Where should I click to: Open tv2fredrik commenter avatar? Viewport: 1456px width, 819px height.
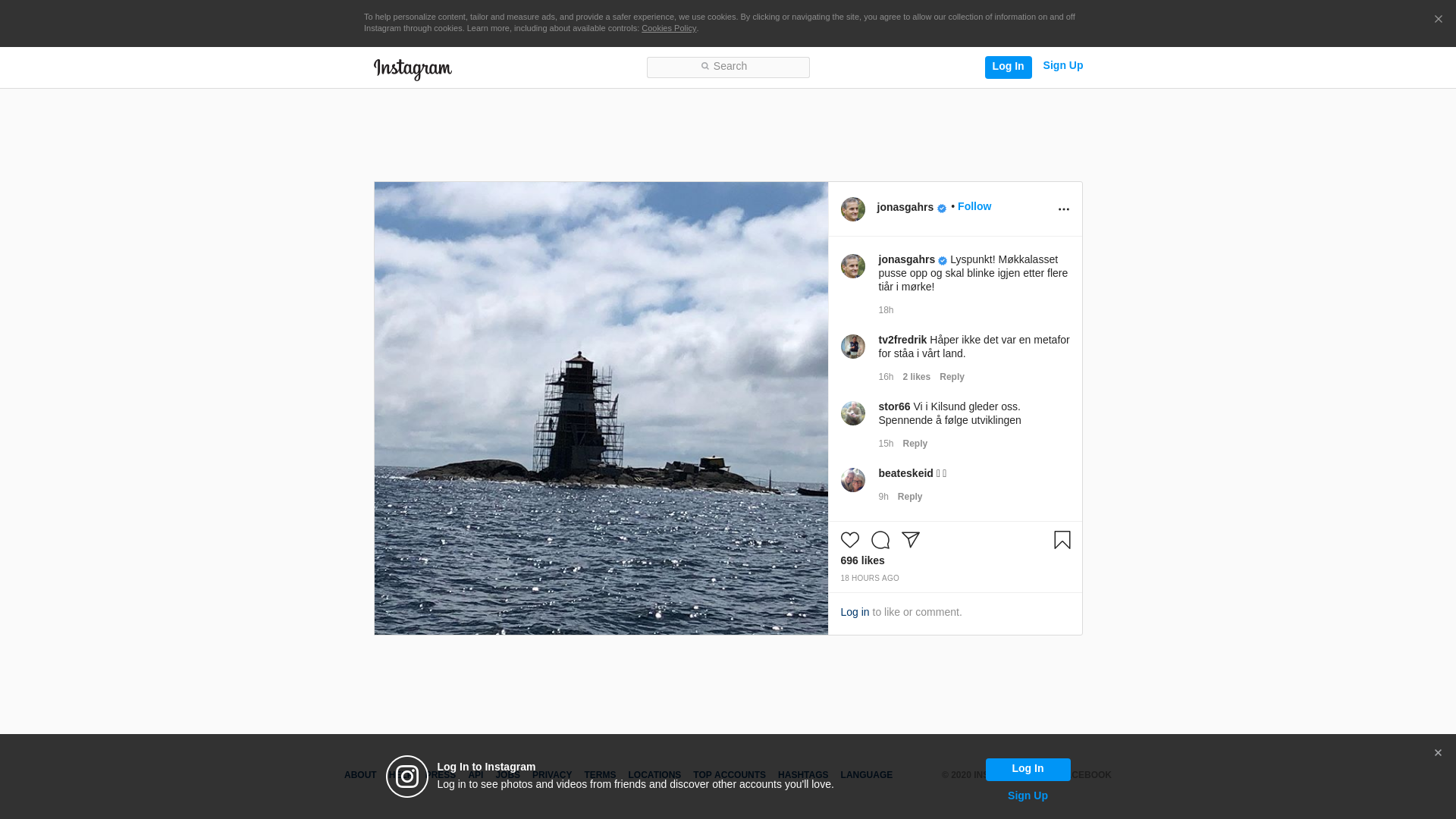(x=852, y=347)
